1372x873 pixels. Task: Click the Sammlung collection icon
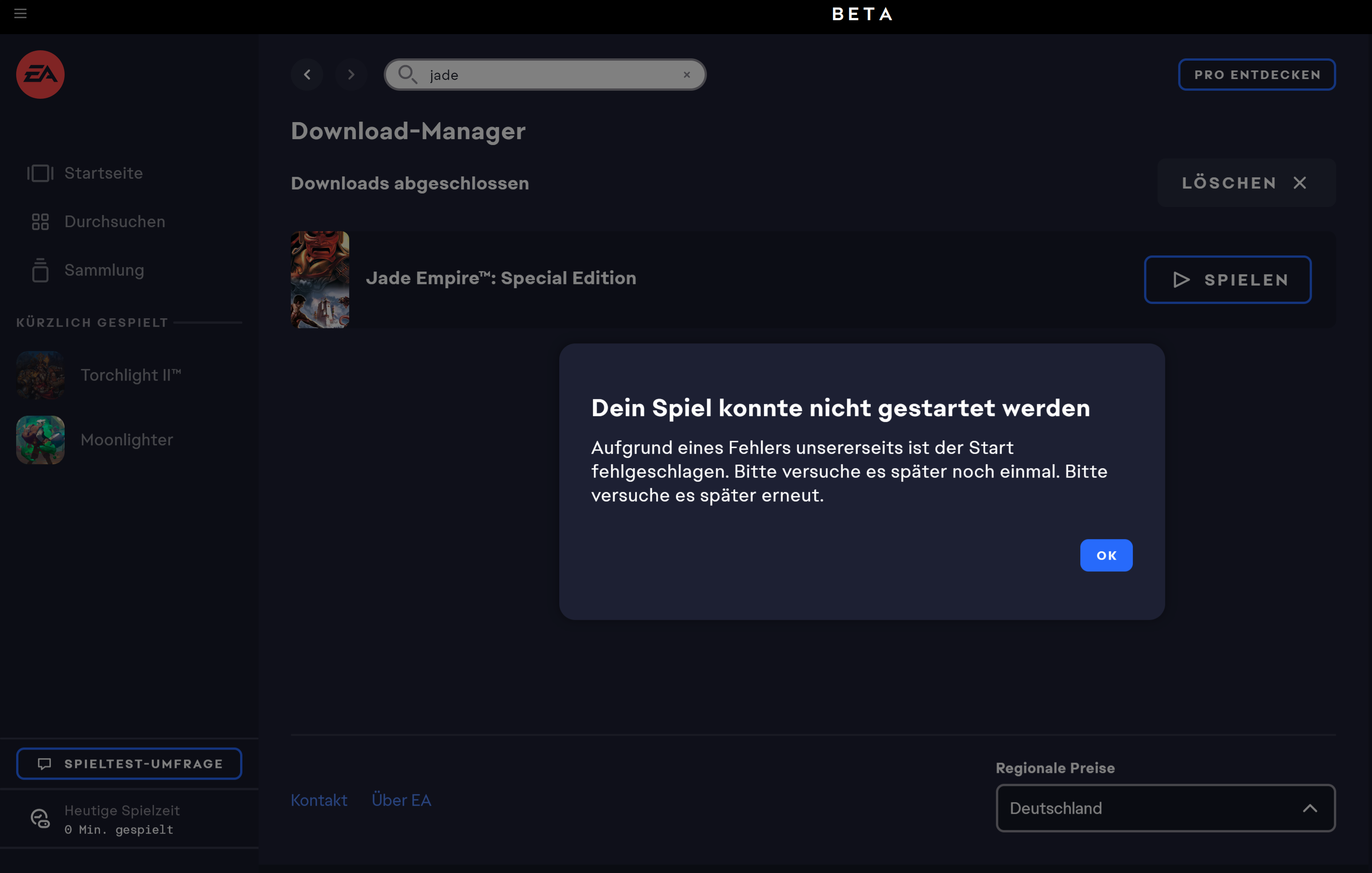click(40, 270)
